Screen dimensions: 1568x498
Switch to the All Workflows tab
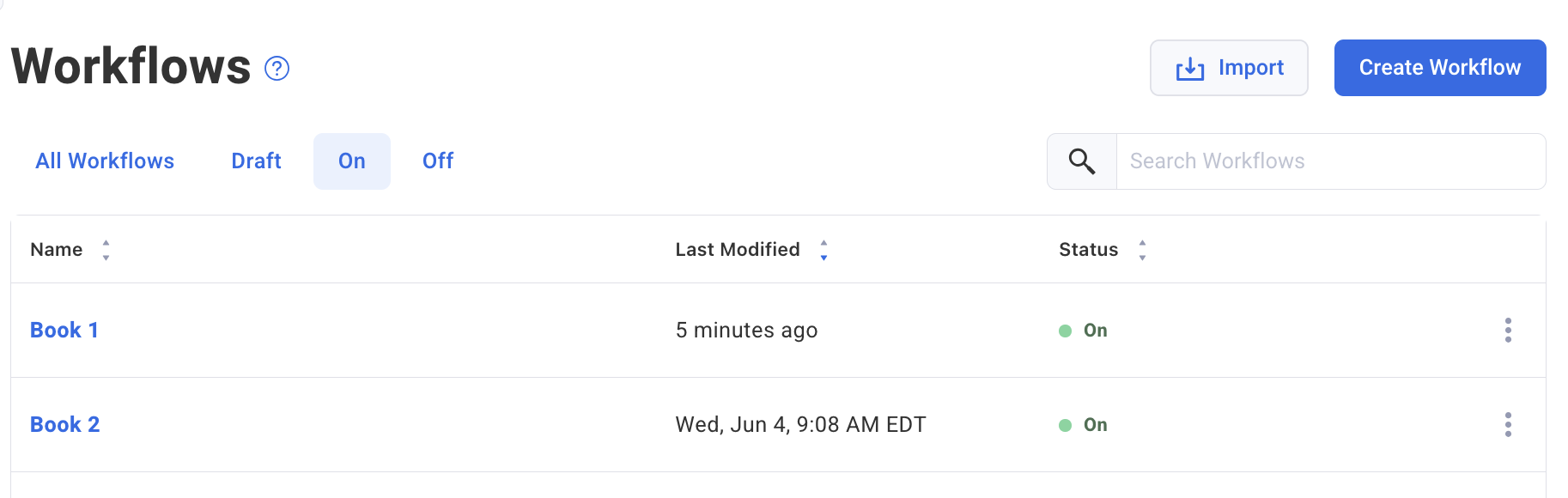coord(105,161)
